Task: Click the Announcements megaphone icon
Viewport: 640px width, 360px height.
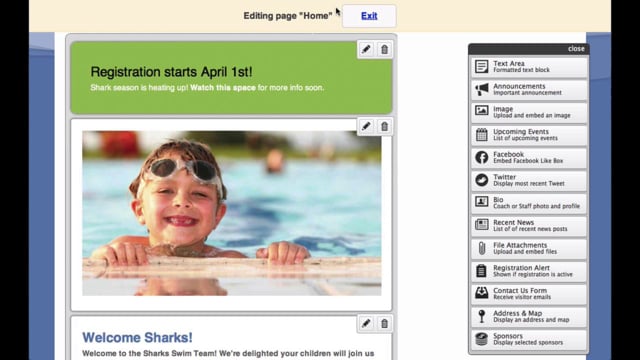Action: pyautogui.click(x=482, y=89)
